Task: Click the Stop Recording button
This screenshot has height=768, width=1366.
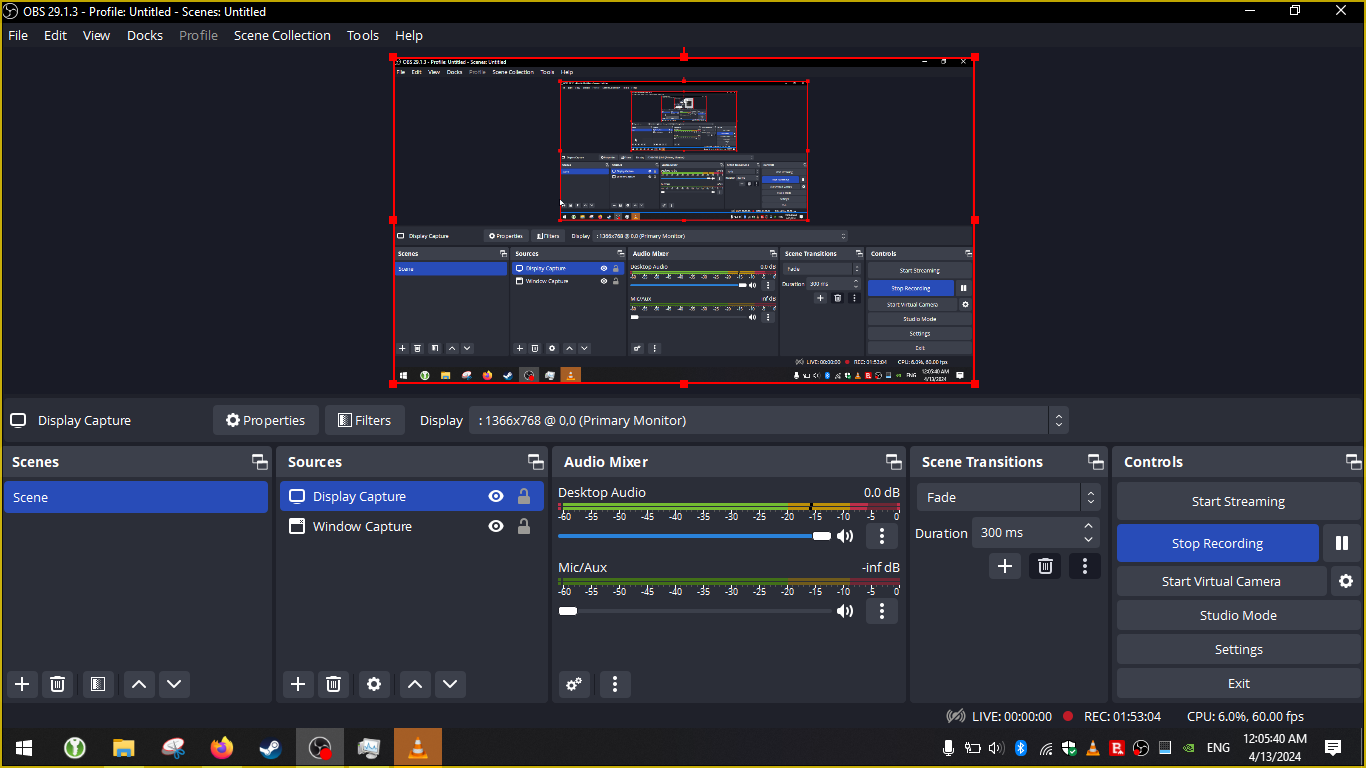Action: (x=1217, y=543)
